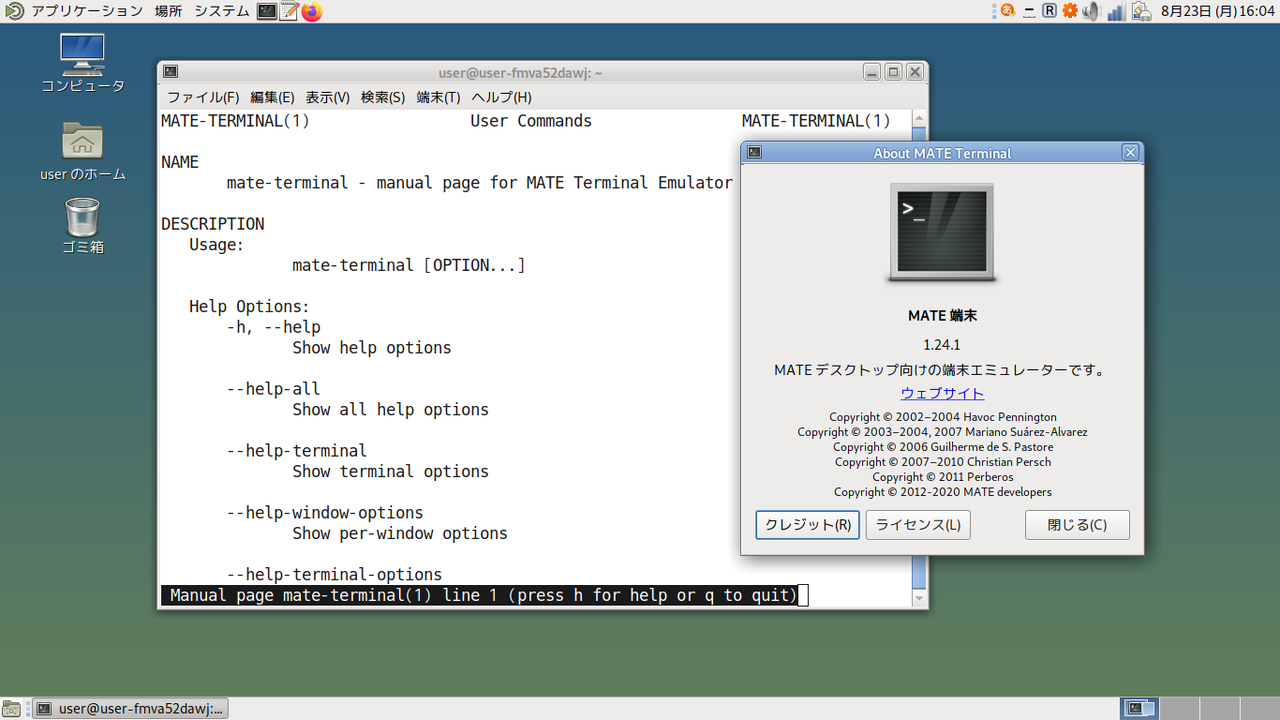1280x720 pixels.
Task: Switch to the first workspace in the switcher
Action: point(1139,709)
